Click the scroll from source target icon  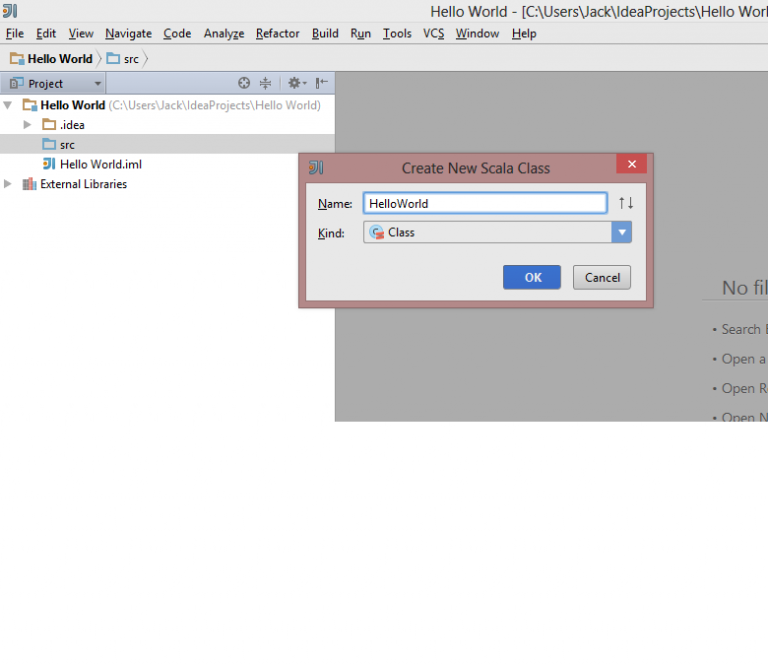(x=244, y=84)
